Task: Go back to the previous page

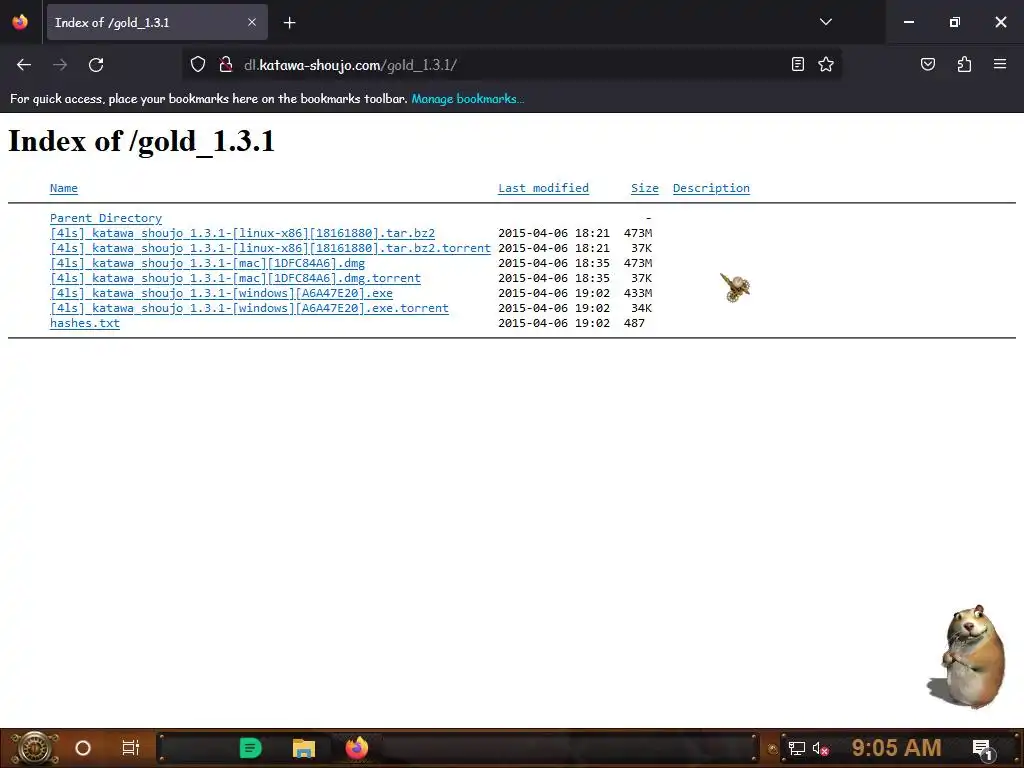Action: click(24, 65)
